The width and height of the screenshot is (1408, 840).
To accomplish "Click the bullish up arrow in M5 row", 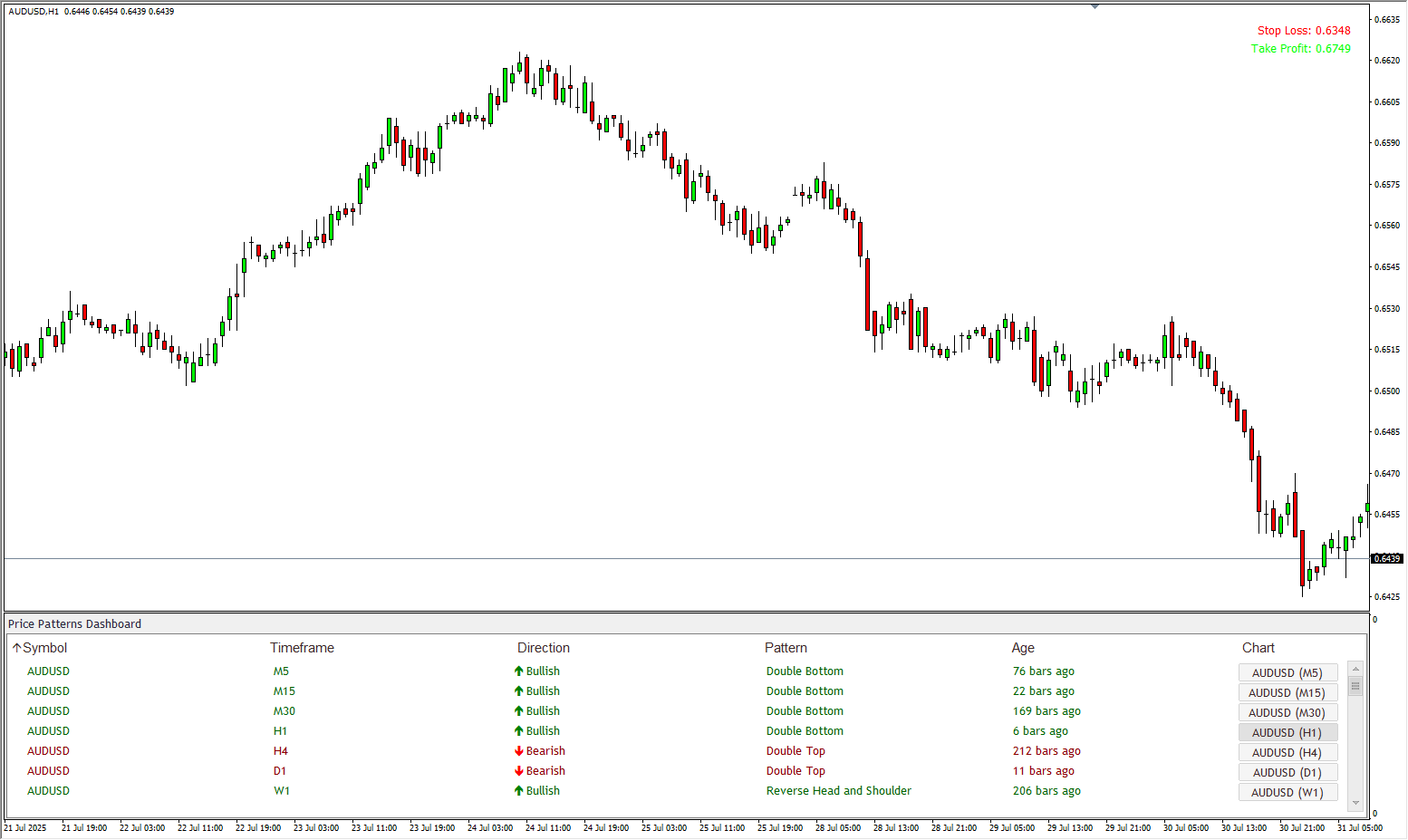I will [519, 671].
